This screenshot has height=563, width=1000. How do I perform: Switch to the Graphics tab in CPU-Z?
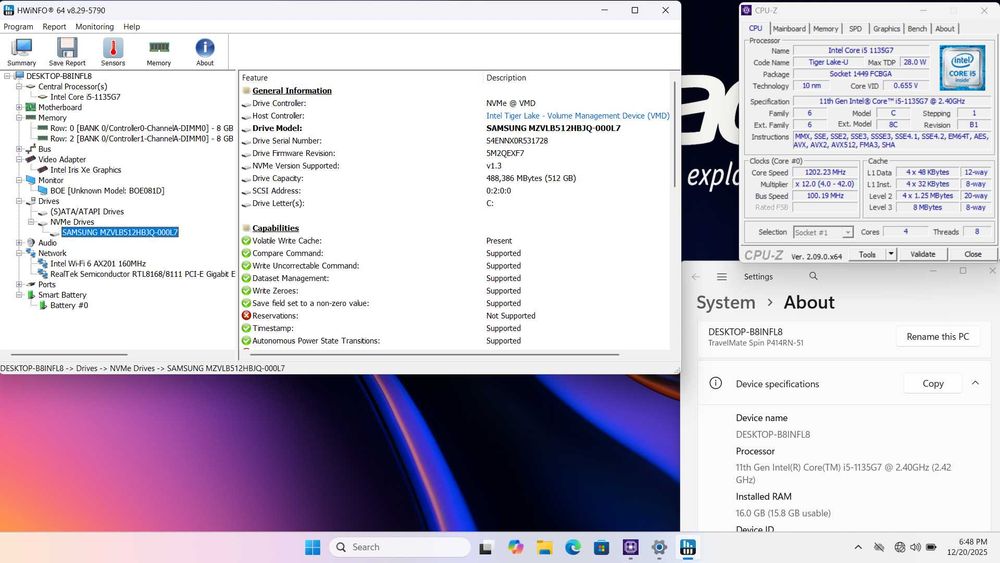[x=886, y=29]
